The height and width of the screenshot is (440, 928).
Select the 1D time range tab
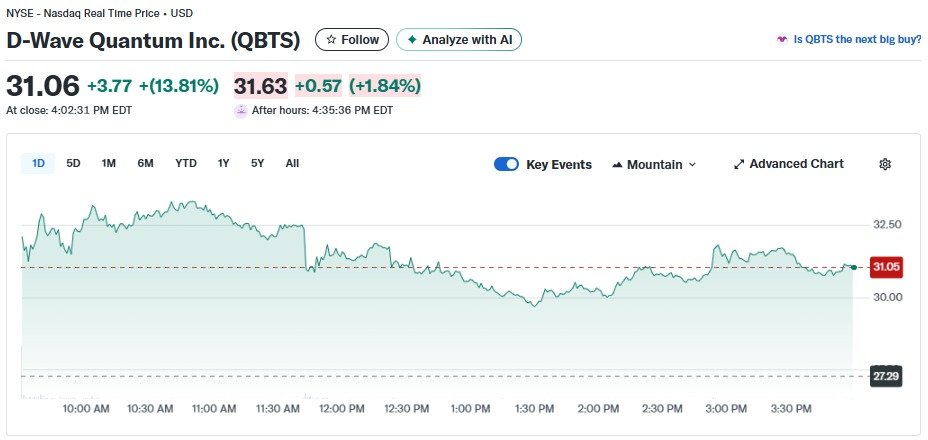pyautogui.click(x=38, y=163)
